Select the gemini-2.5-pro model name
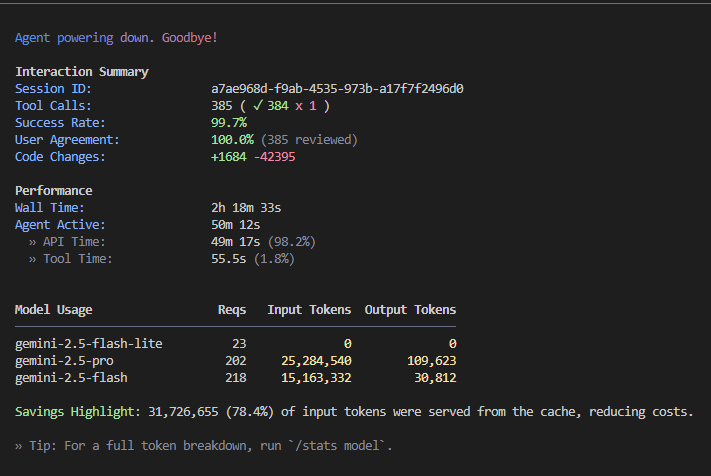 tap(64, 361)
